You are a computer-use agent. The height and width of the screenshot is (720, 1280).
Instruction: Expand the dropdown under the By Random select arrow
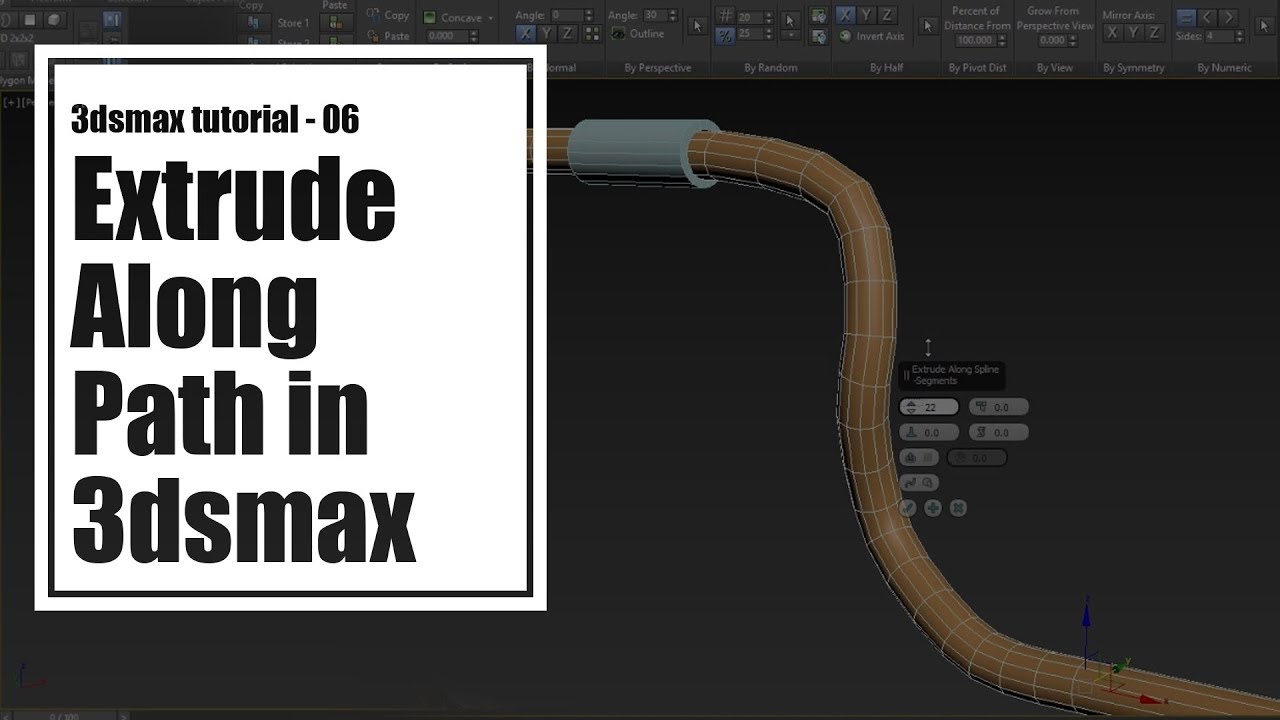point(790,35)
